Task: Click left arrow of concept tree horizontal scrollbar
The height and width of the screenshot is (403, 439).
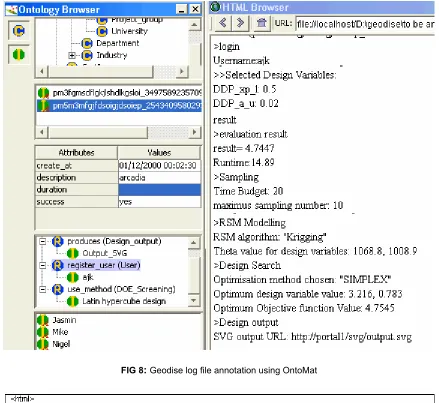Action: click(42, 71)
